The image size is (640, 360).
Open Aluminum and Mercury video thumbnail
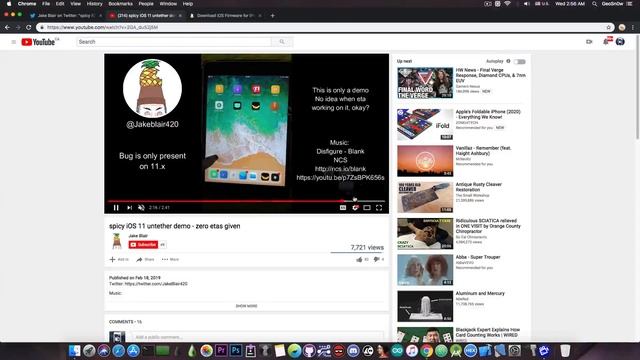click(x=425, y=306)
